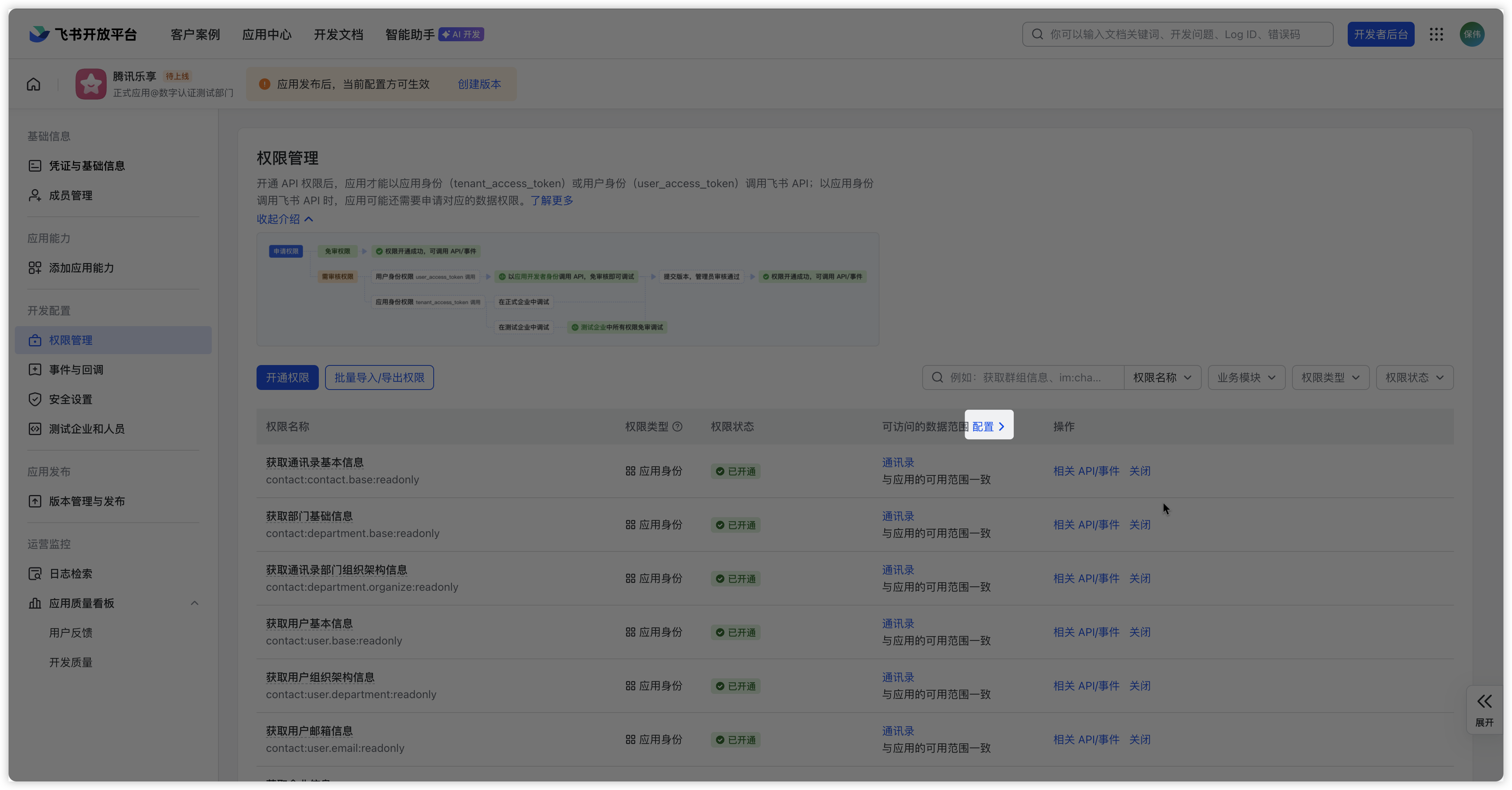Open the 权限状态 filter dropdown
The width and height of the screenshot is (1512, 790).
coord(1414,377)
